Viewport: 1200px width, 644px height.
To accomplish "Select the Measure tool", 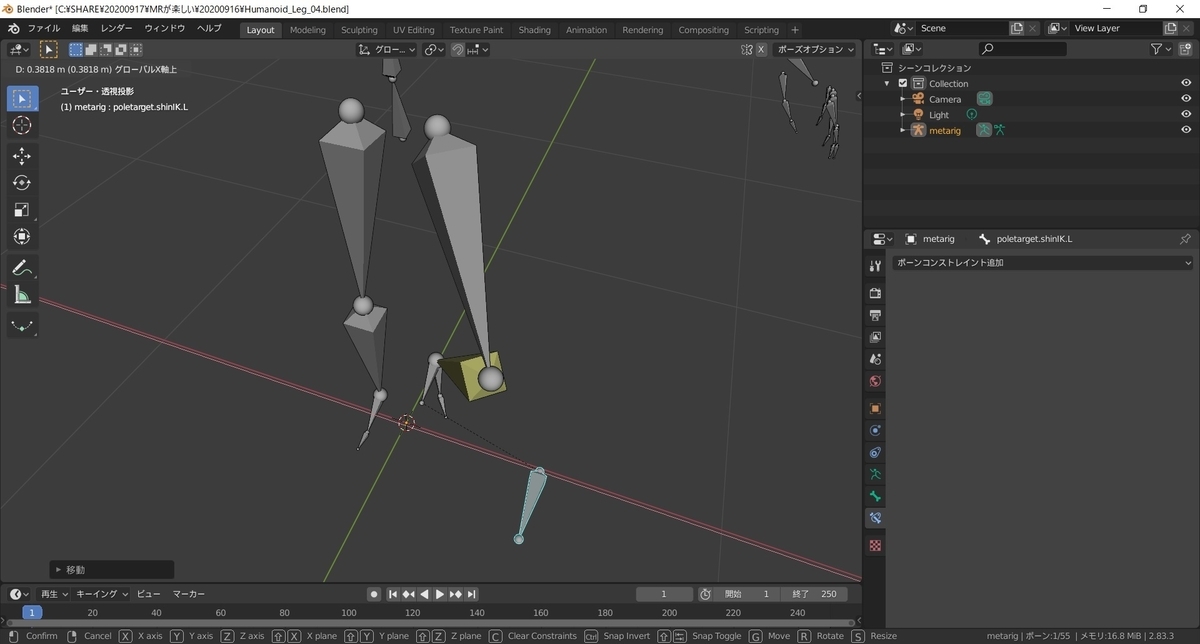I will [23, 295].
